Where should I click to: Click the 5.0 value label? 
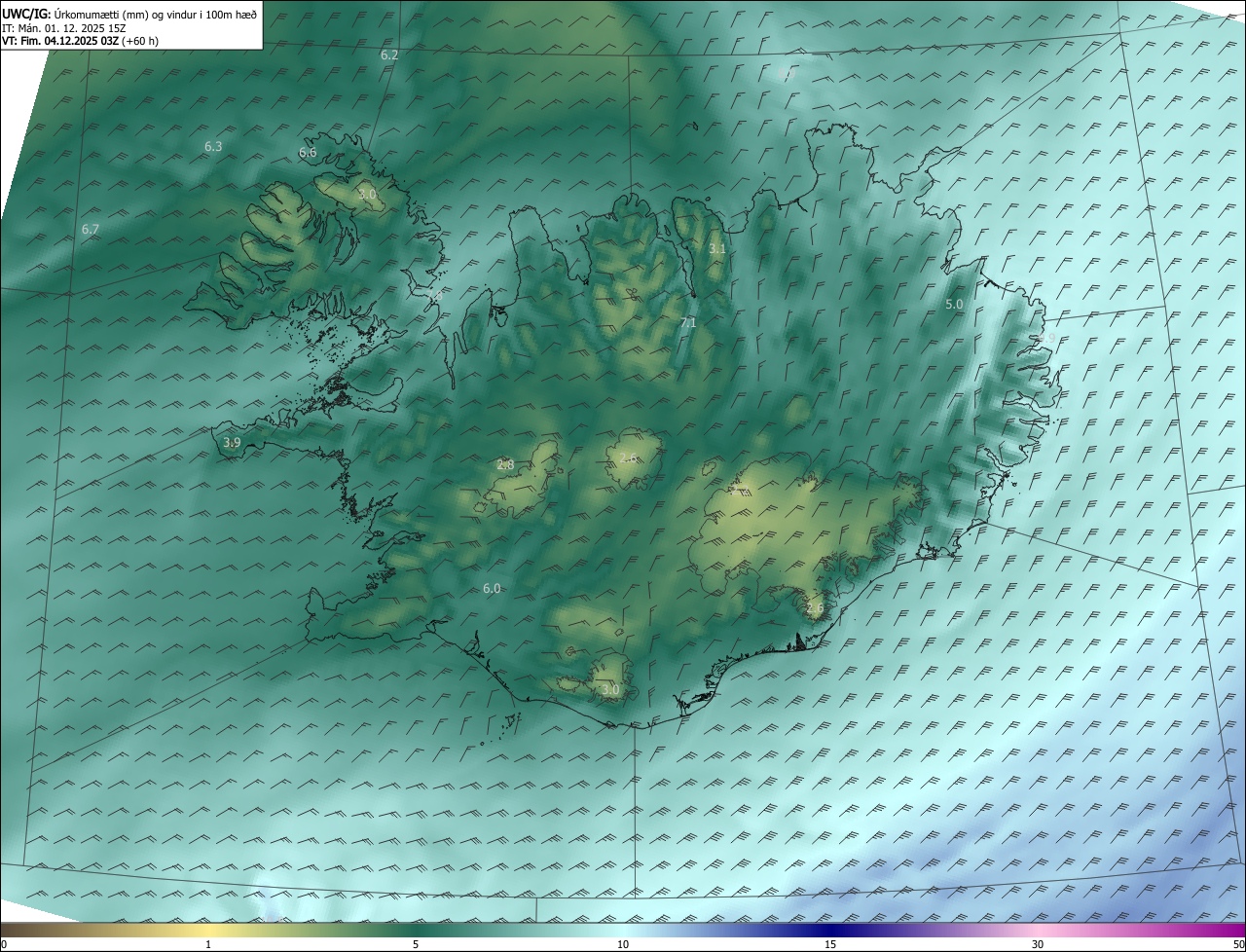[954, 305]
